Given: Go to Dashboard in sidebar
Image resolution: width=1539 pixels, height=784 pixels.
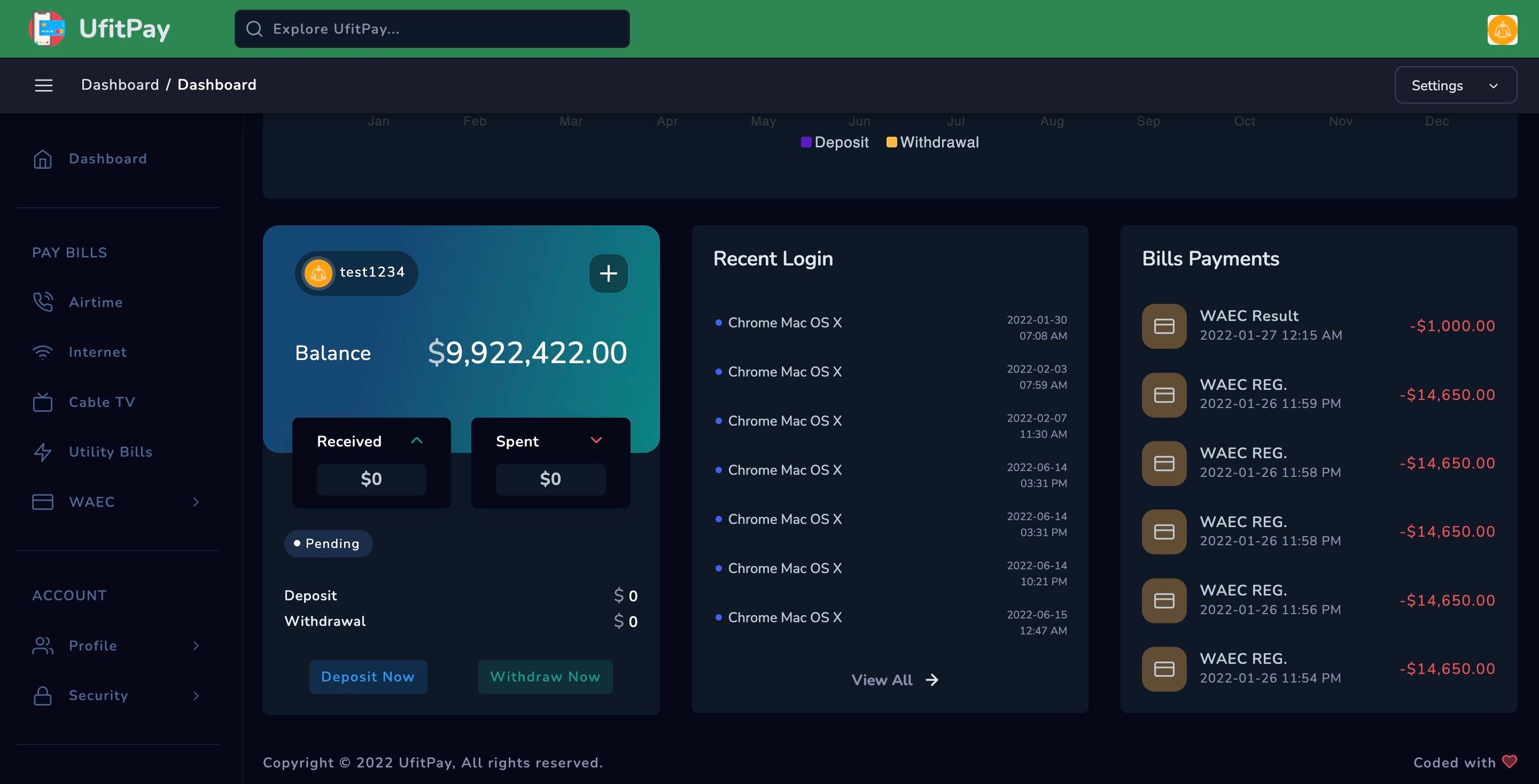Looking at the screenshot, I should coord(107,159).
